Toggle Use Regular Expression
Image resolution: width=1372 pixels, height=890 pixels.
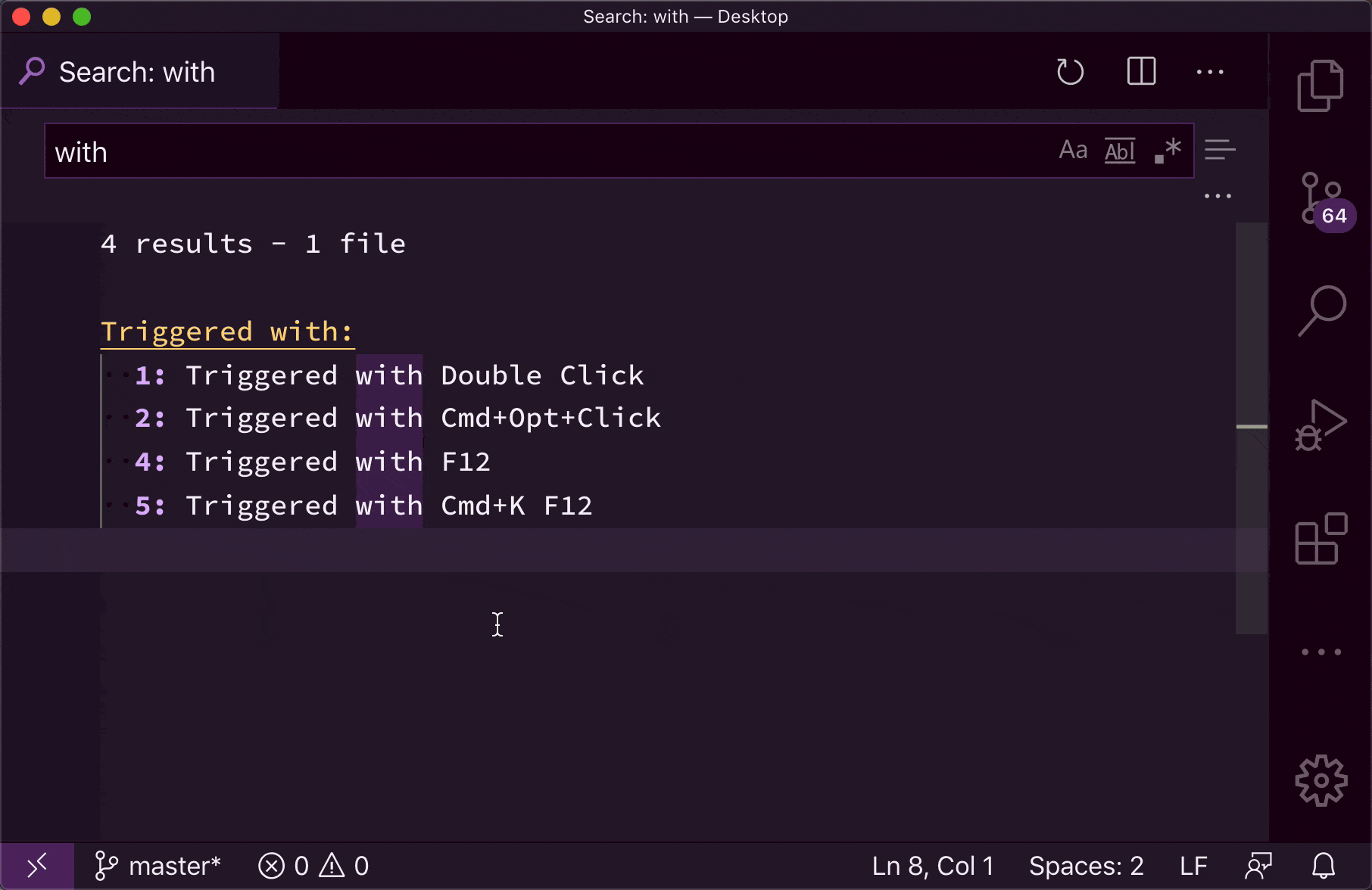1167,150
